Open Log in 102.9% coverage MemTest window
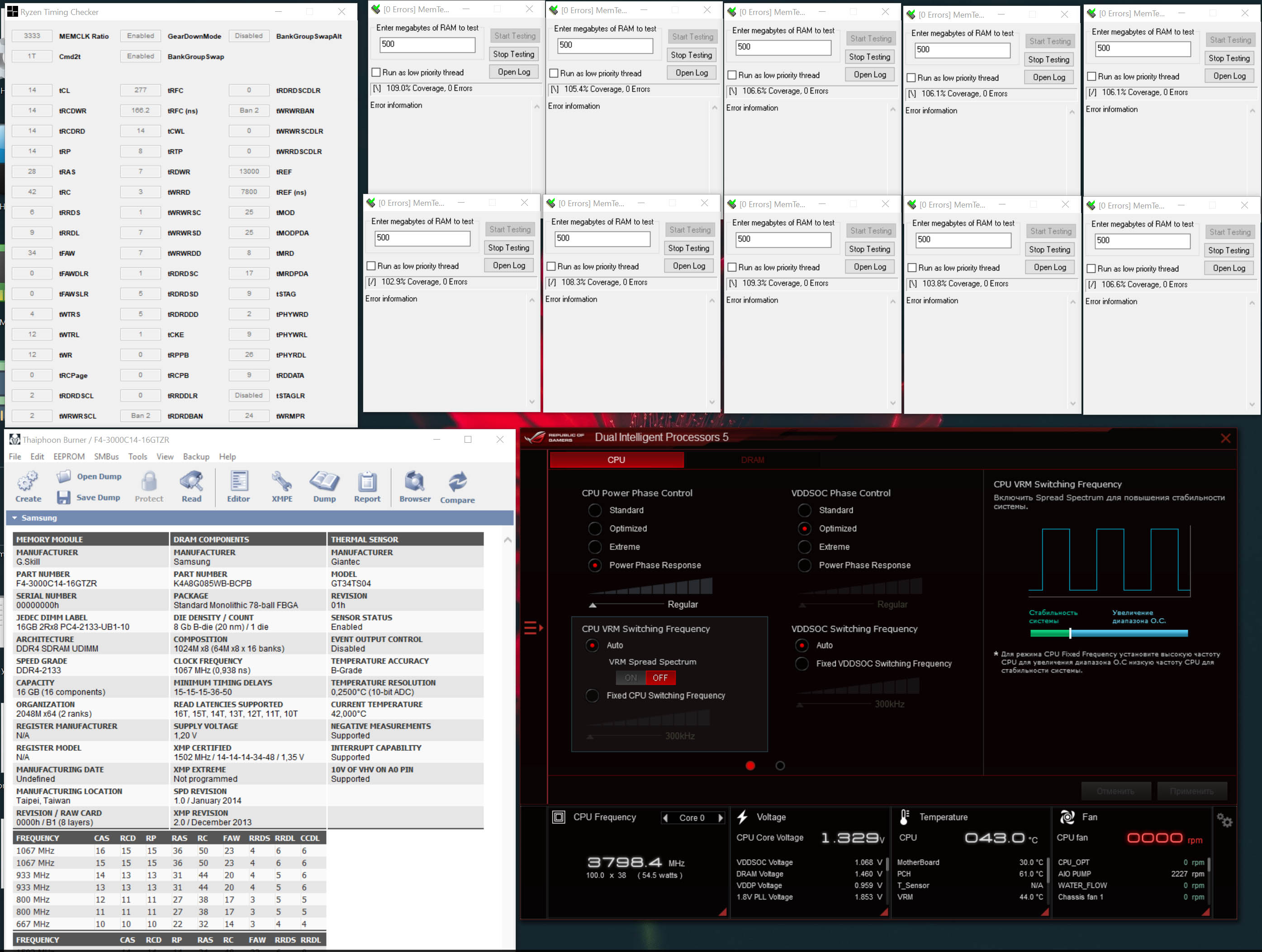This screenshot has width=1262, height=952. (509, 265)
